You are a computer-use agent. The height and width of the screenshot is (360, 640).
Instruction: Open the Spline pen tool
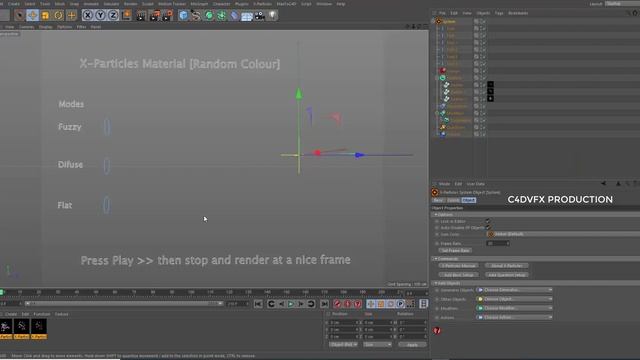[196, 16]
